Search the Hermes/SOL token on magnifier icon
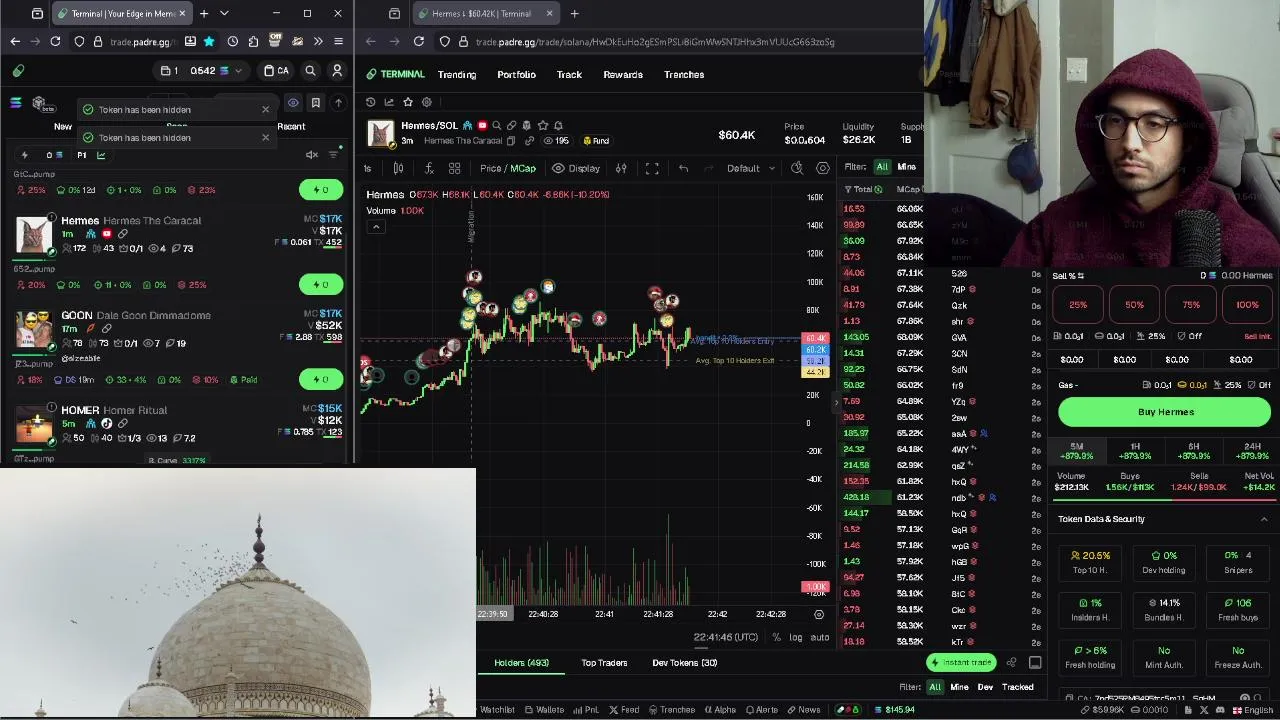The width and height of the screenshot is (1280, 720). click(496, 126)
